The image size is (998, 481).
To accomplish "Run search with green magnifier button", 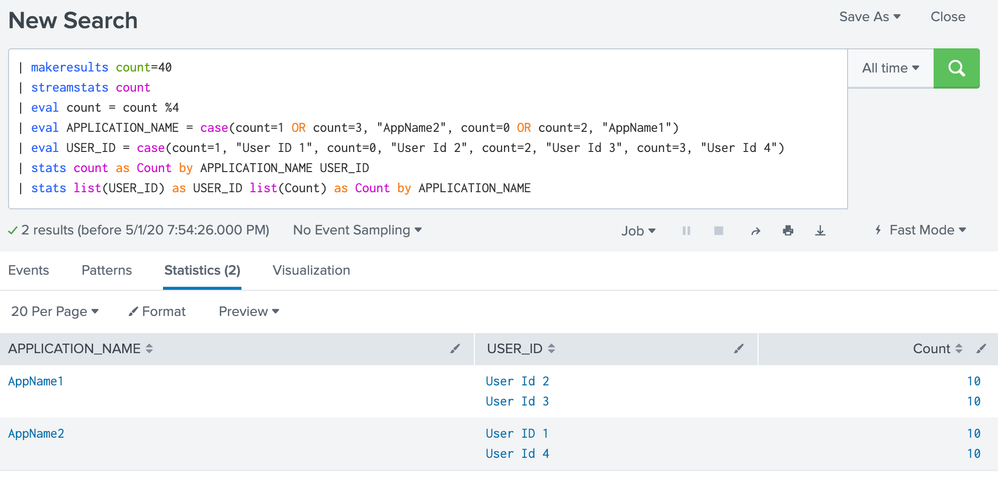I will tap(956, 68).
